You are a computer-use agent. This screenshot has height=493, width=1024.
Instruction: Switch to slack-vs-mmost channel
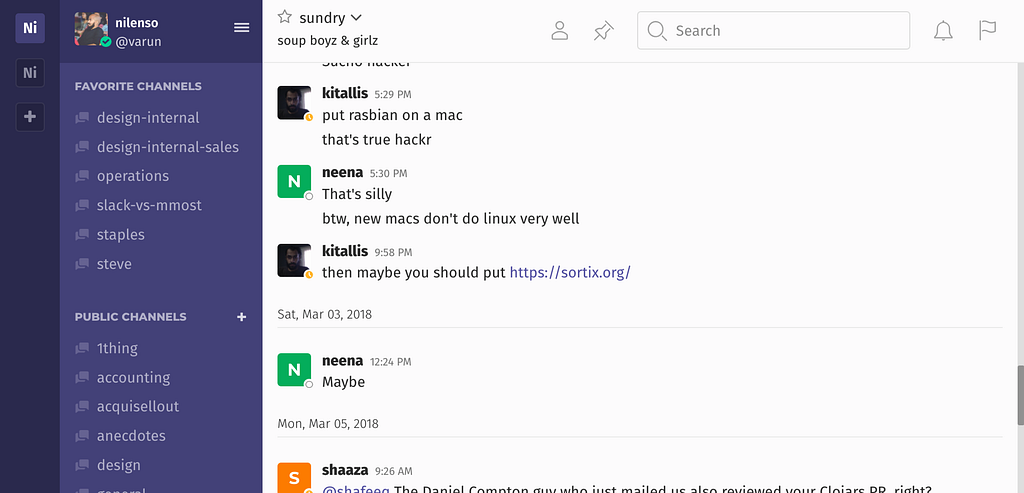149,205
